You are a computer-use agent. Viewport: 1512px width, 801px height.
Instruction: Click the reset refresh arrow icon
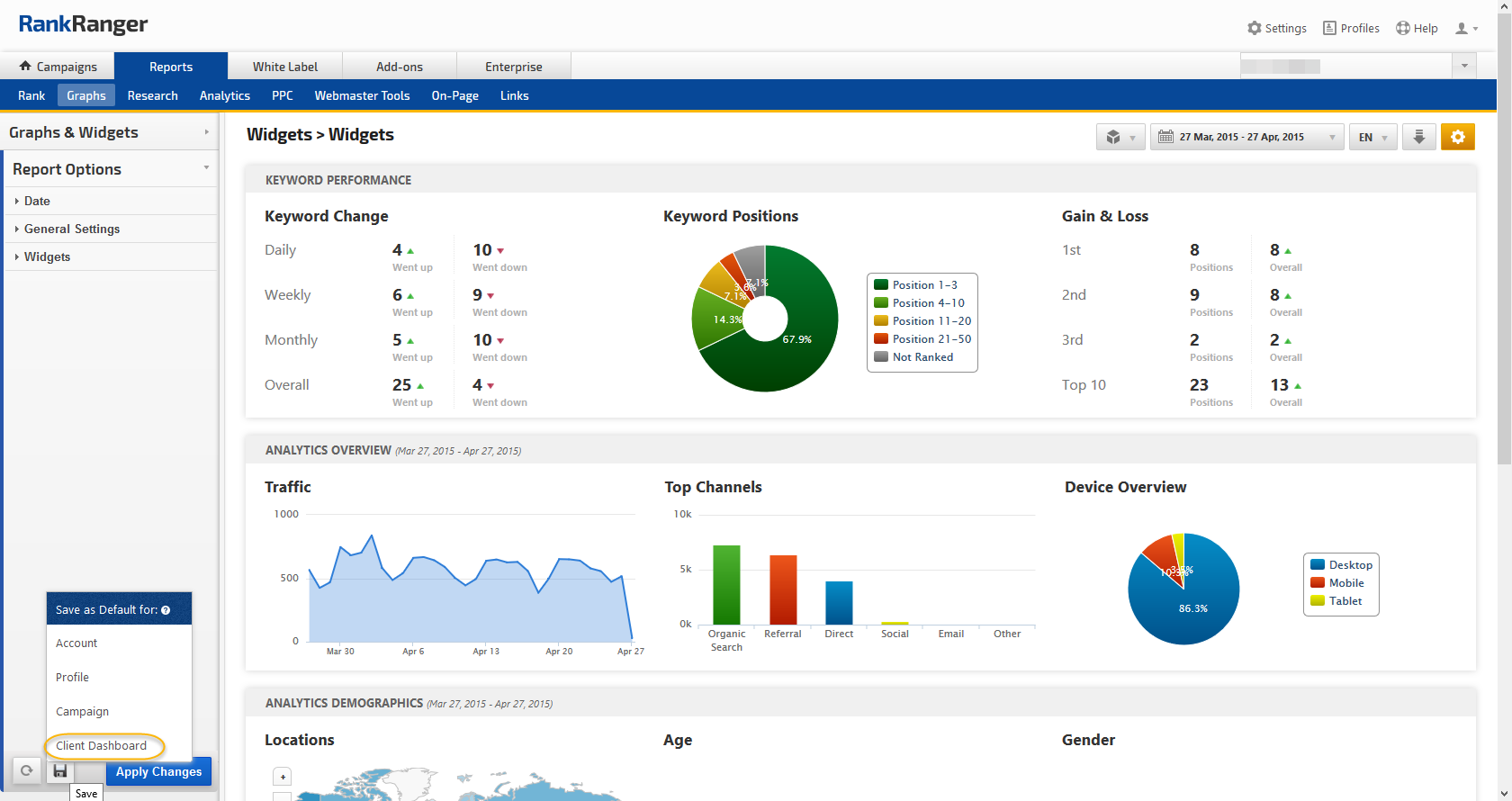pyautogui.click(x=27, y=771)
